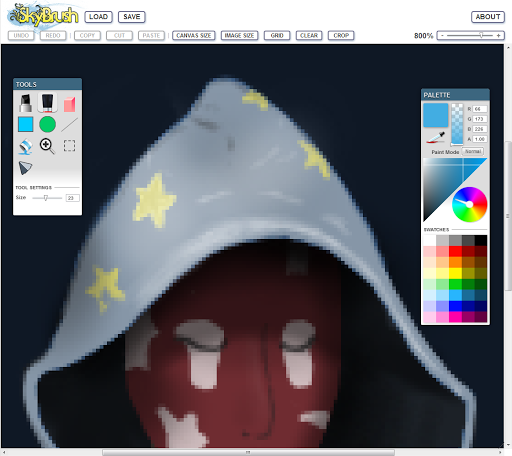
Task: Open the CANVAS SIZE dialog
Action: pos(194,35)
